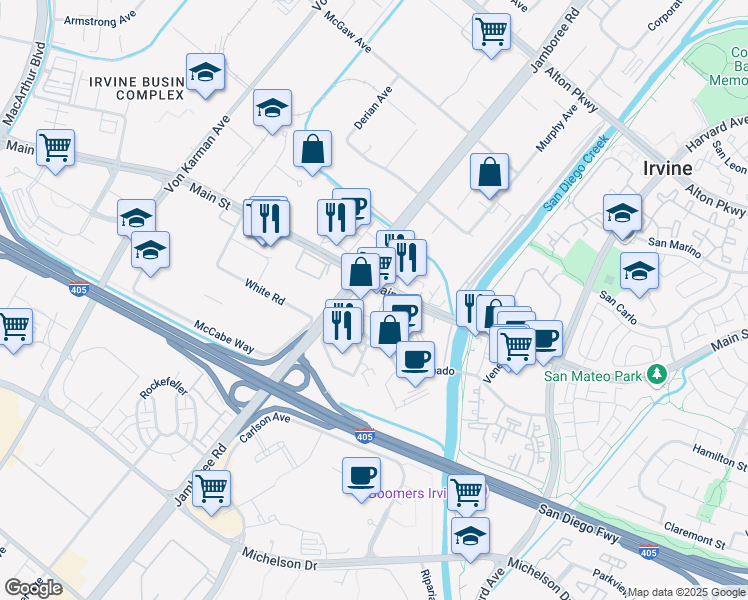Open the shopping bag marker south of White Rd
The width and height of the screenshot is (748, 600).
(389, 330)
